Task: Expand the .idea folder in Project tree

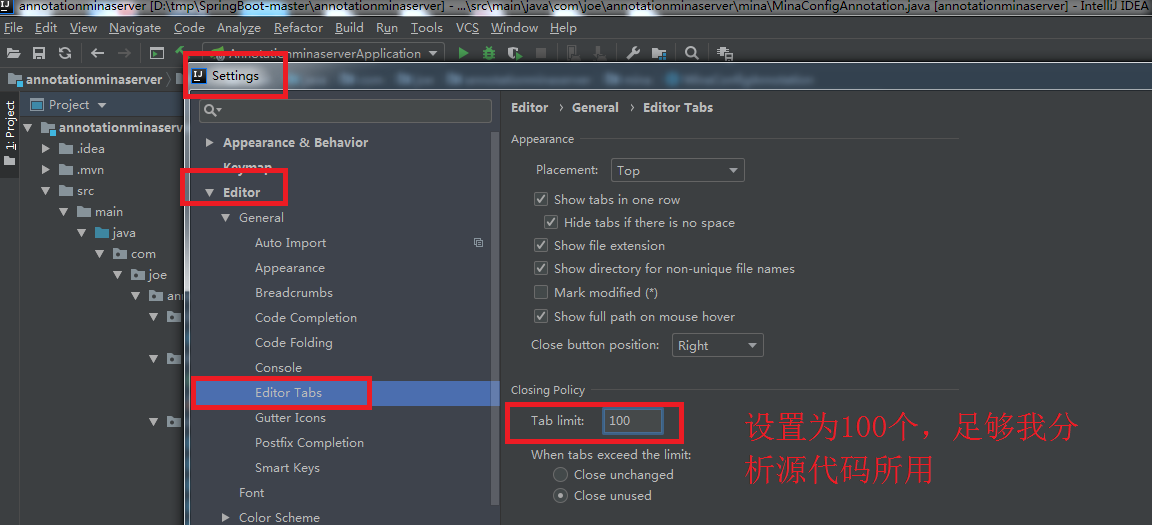Action: (46, 149)
